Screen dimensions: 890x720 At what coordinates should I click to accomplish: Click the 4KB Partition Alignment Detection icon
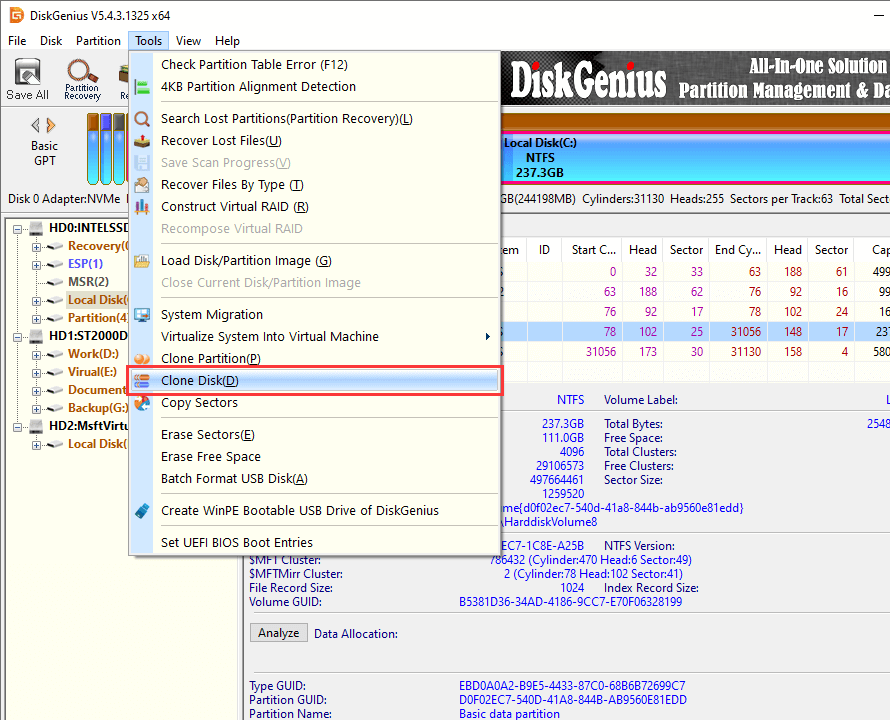coord(142,87)
